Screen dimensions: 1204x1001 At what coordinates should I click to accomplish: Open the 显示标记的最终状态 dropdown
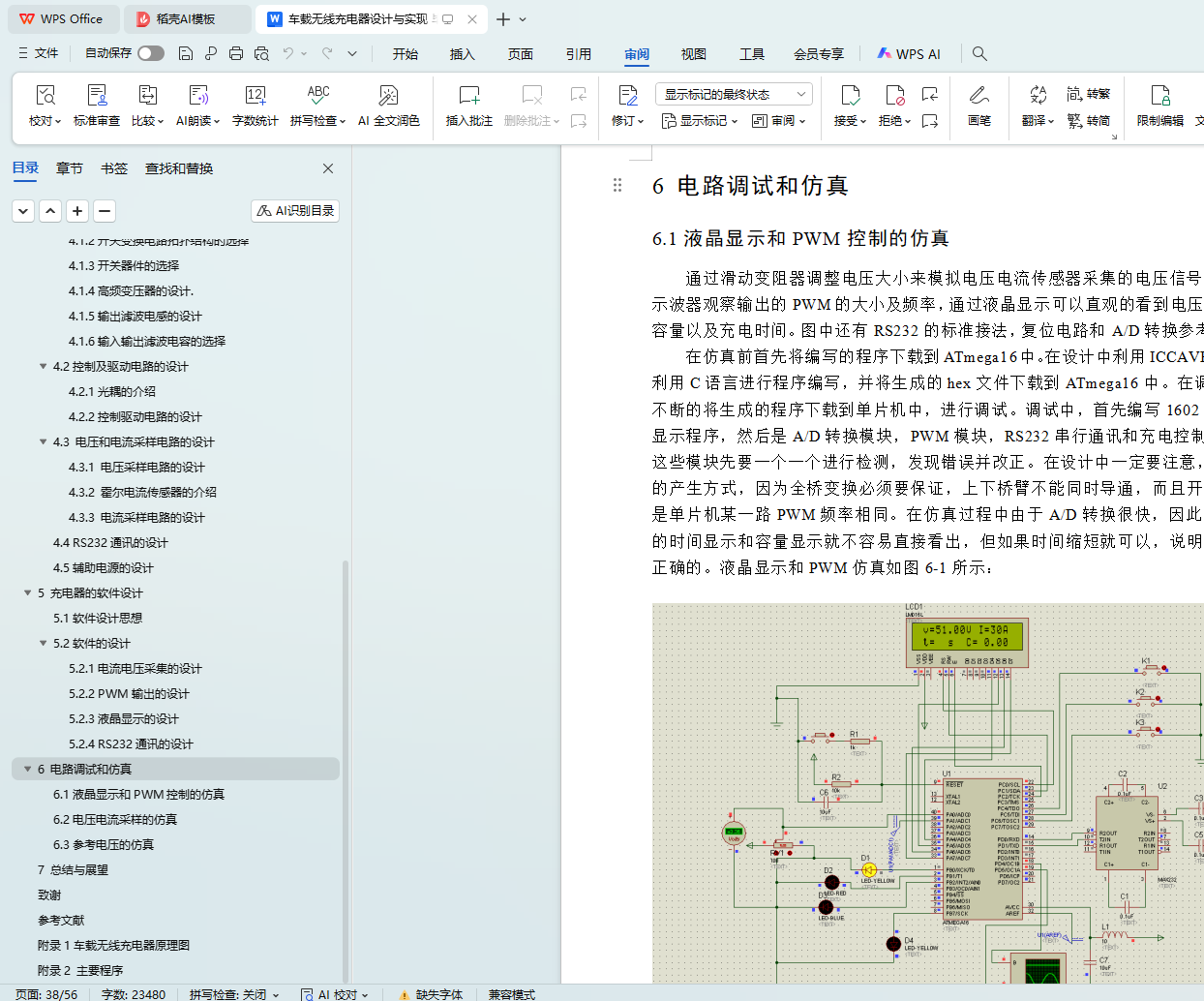[733, 94]
